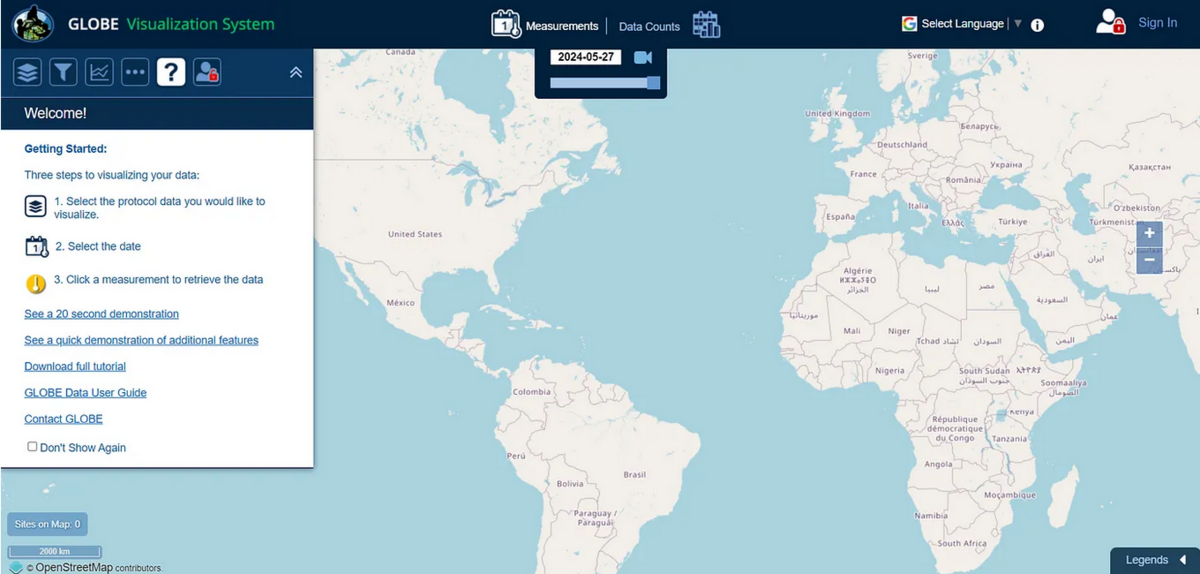Select the help question mark icon
Viewport: 1200px width, 574px height.
click(171, 72)
